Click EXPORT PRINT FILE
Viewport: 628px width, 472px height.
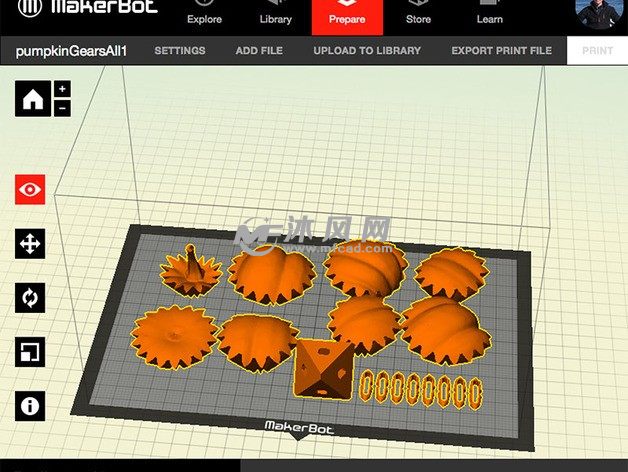pyautogui.click(x=501, y=50)
